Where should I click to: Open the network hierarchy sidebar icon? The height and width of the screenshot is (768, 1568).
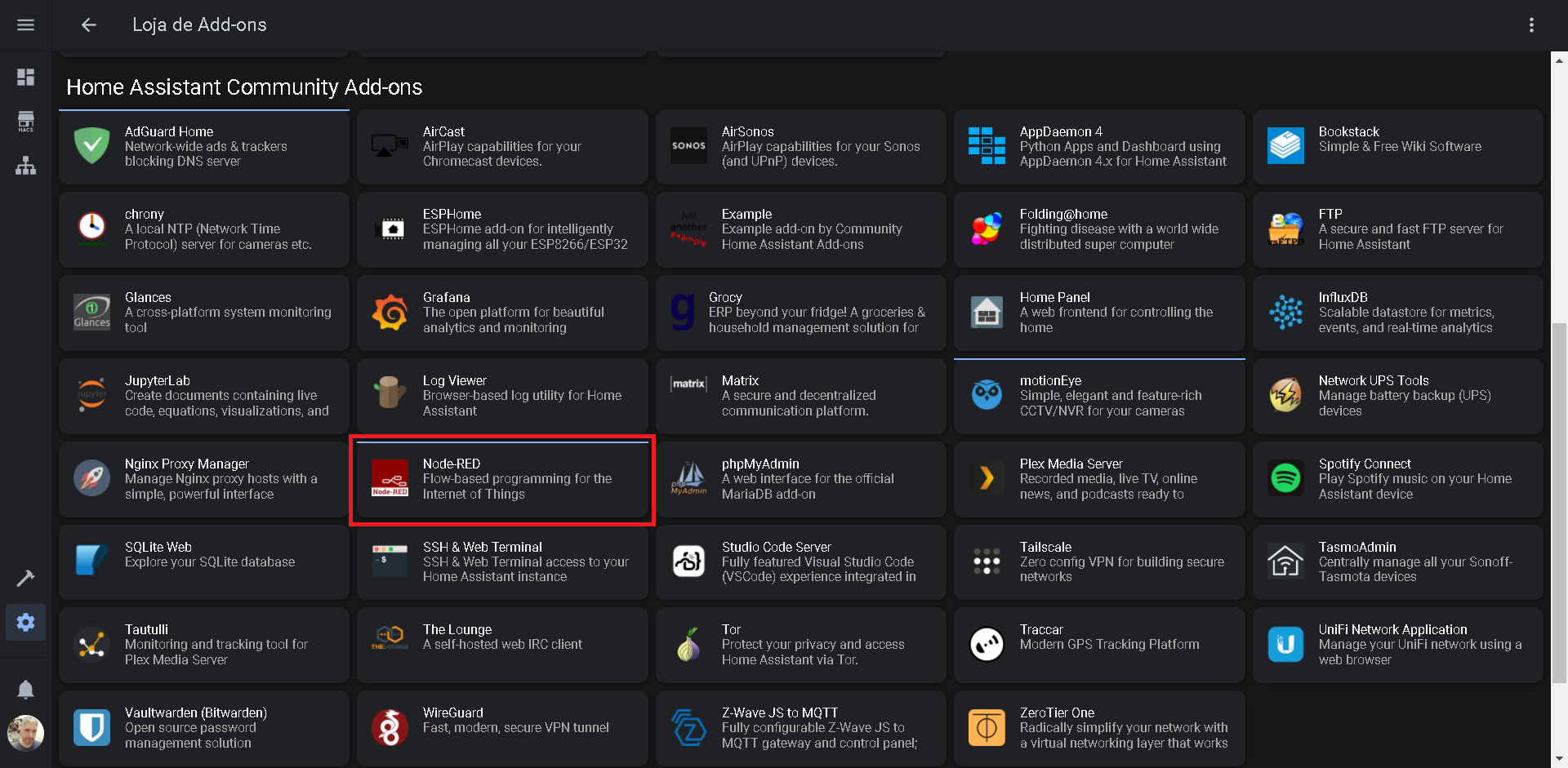click(x=25, y=166)
